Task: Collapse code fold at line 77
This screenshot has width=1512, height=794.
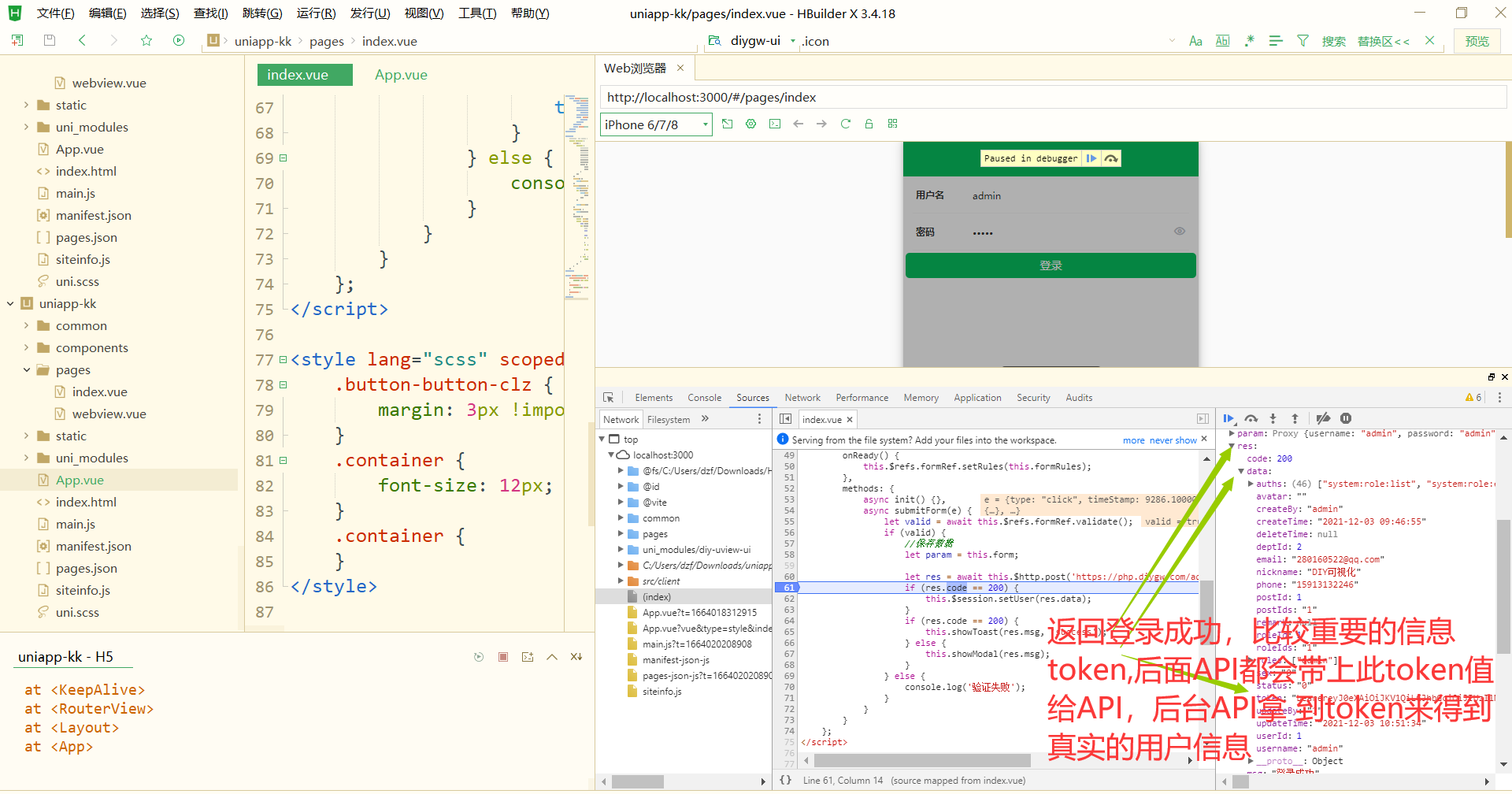Action: [x=283, y=360]
